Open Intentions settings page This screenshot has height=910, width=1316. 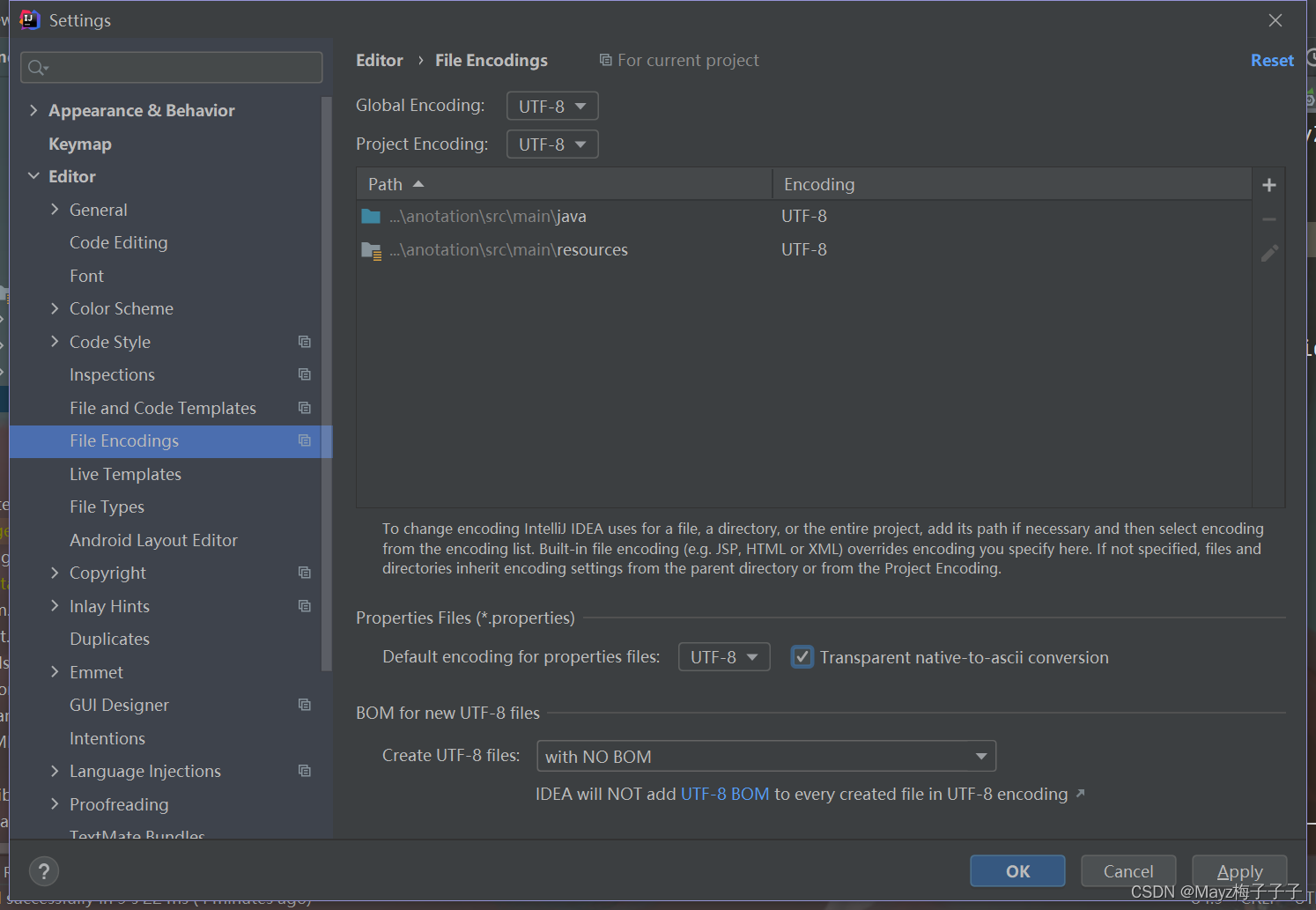(107, 738)
